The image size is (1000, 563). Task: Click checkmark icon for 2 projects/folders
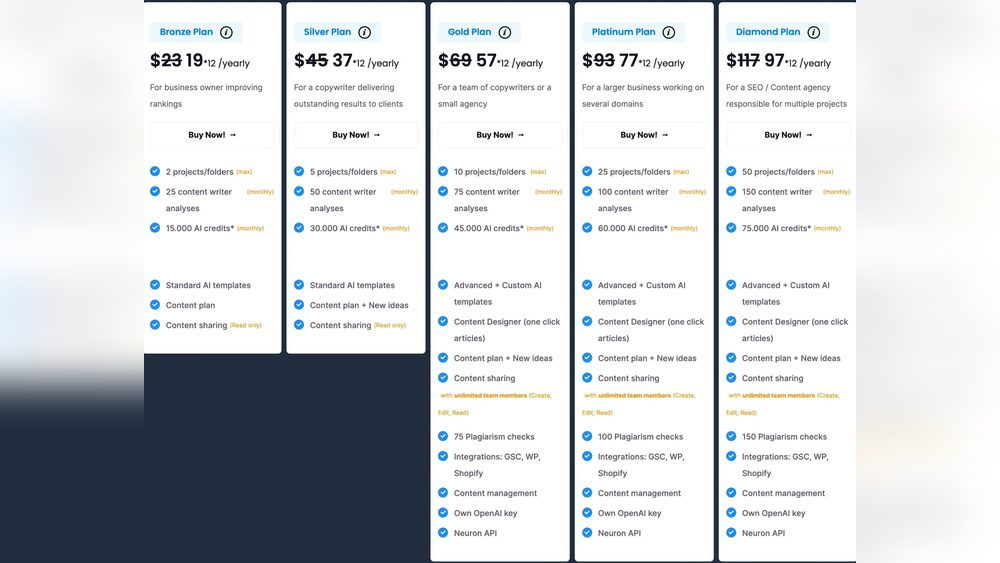coord(155,171)
